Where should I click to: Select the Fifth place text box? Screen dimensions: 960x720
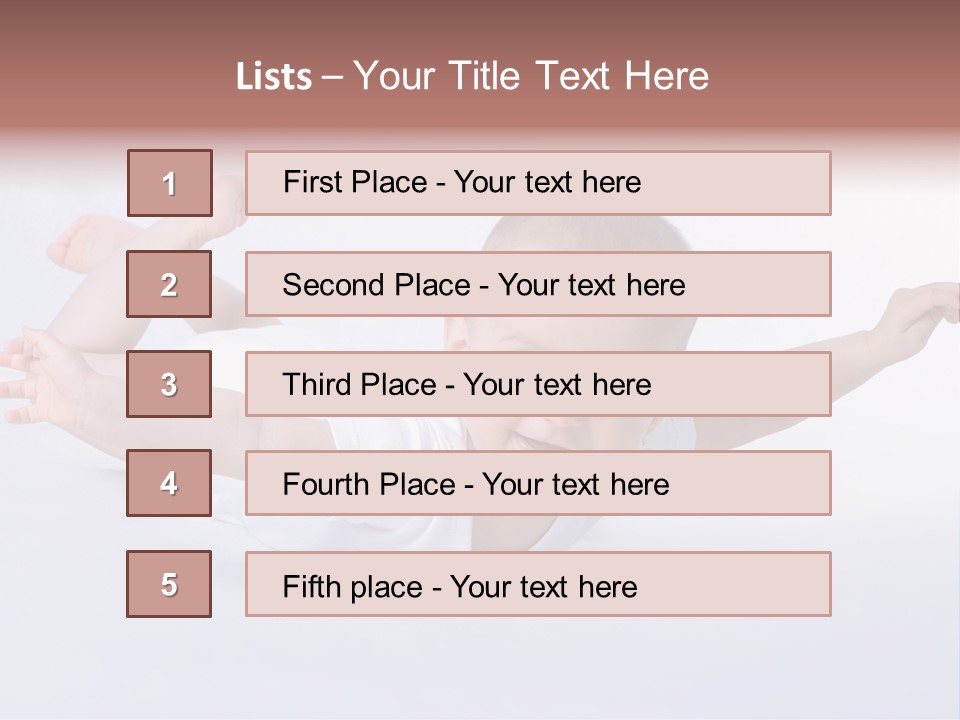pos(538,584)
